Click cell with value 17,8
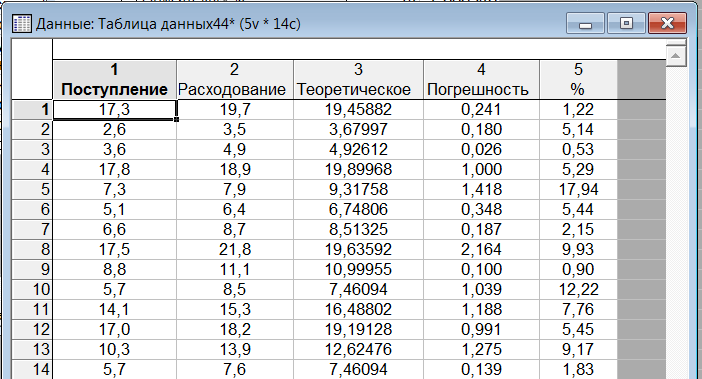 click(x=115, y=170)
